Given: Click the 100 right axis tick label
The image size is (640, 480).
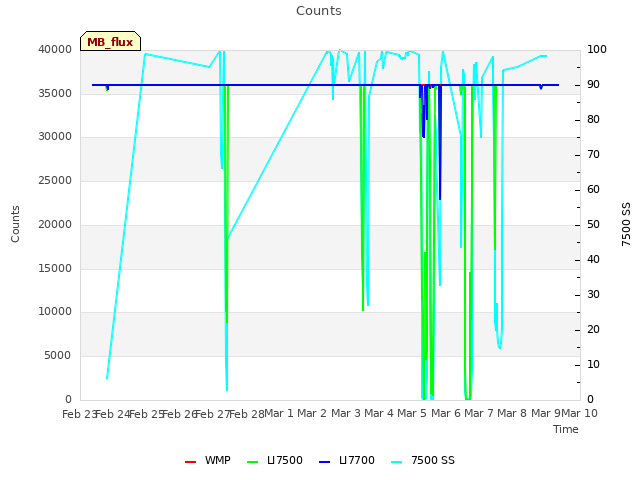Looking at the screenshot, I should point(597,49).
